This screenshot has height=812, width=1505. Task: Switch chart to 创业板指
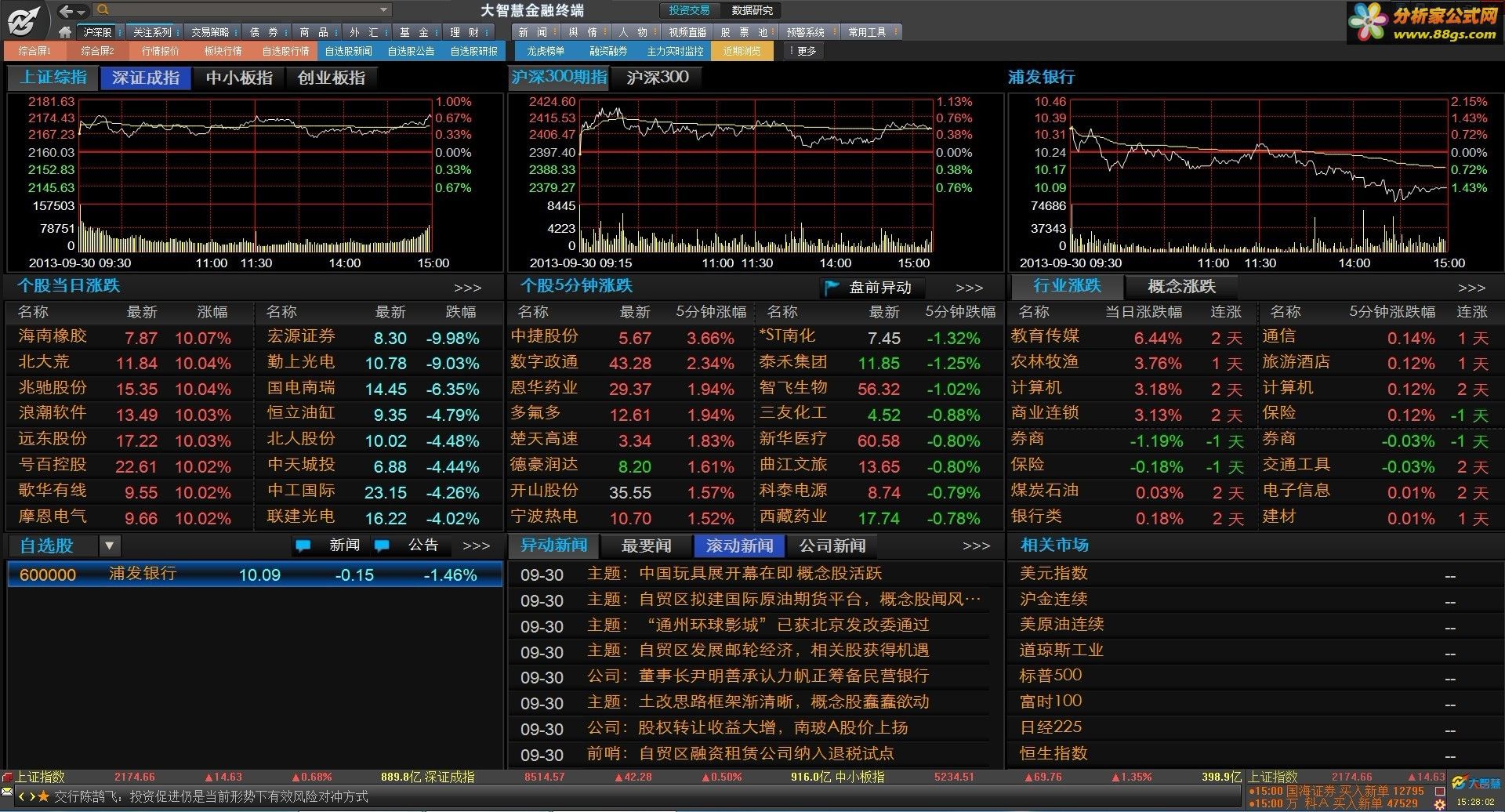332,78
